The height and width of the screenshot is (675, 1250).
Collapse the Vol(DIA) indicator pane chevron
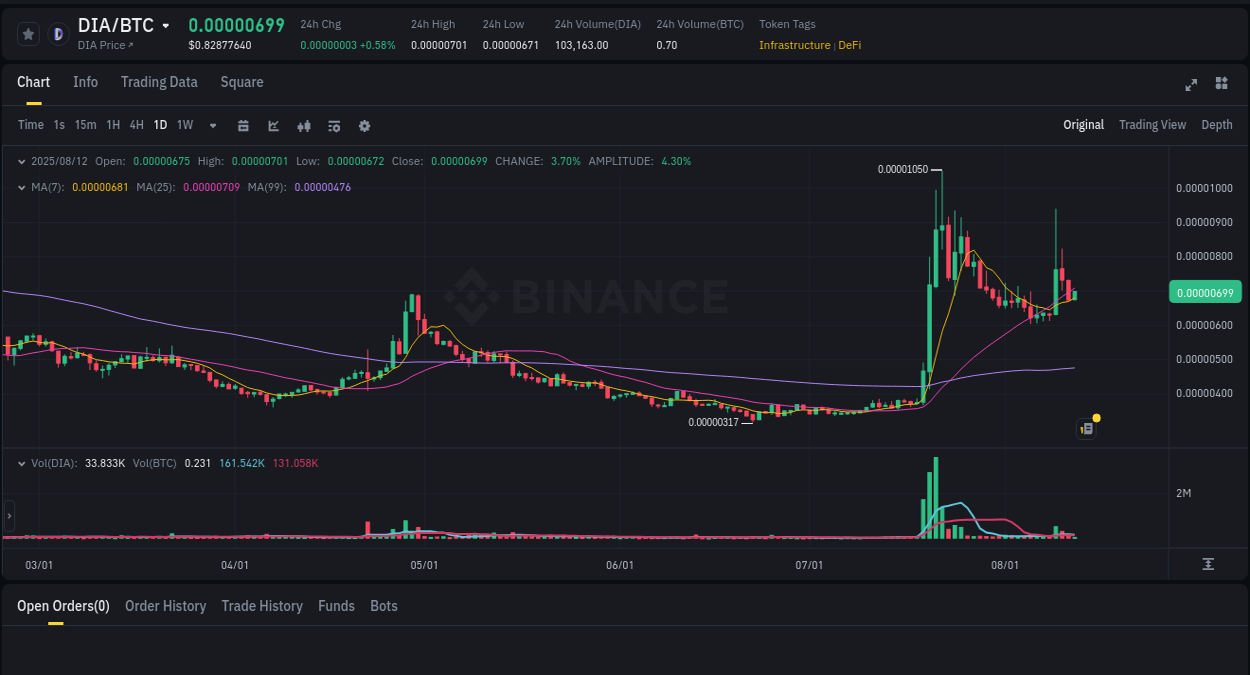pyautogui.click(x=22, y=463)
